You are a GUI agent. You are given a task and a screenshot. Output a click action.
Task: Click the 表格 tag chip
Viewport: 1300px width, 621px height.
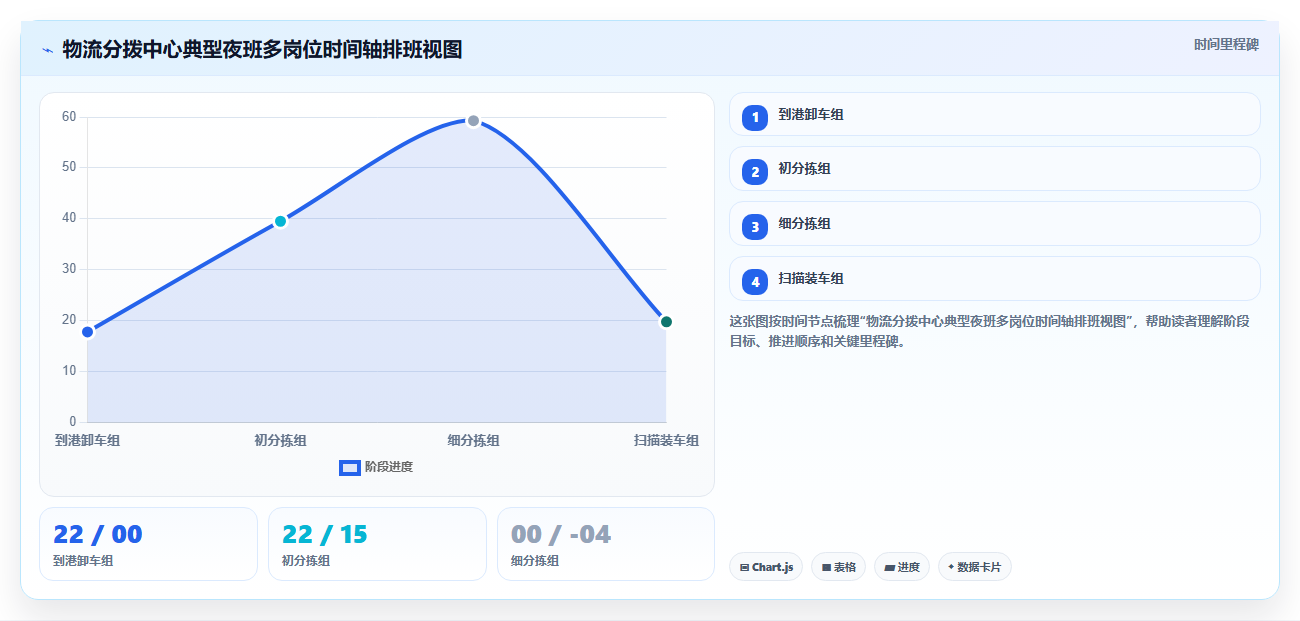click(x=838, y=567)
